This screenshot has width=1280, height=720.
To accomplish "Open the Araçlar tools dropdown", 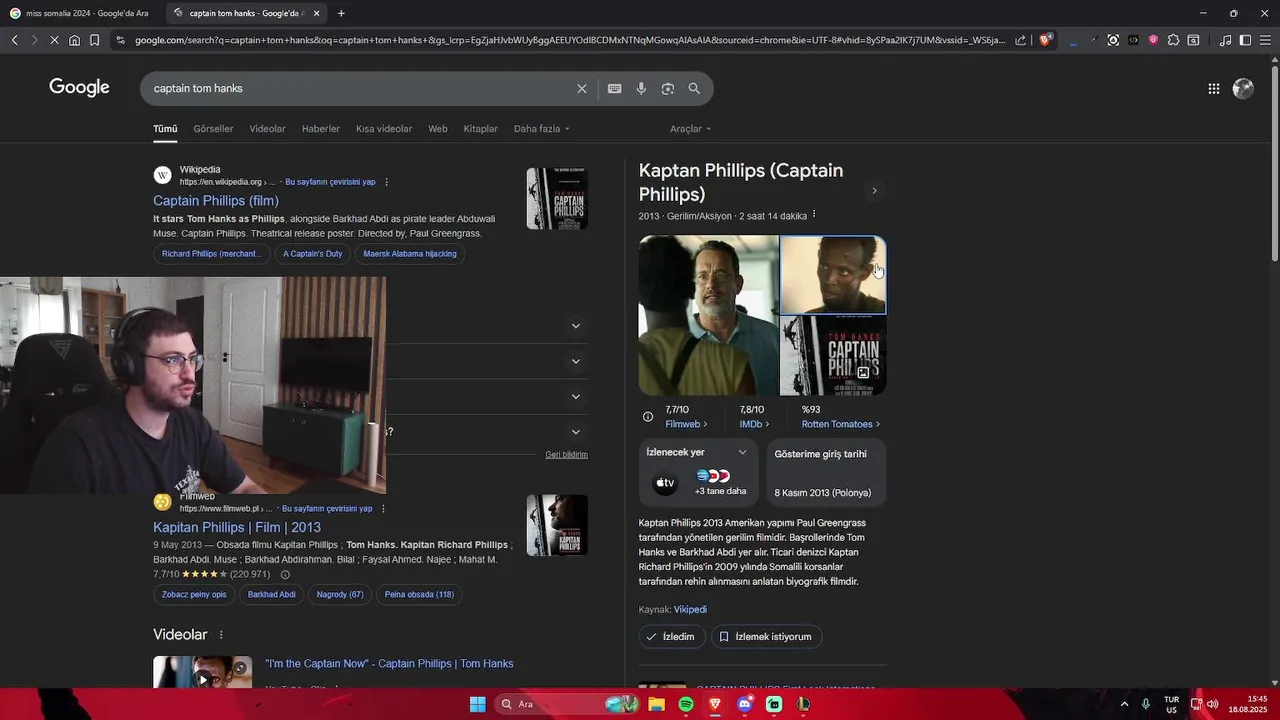I will point(691,129).
